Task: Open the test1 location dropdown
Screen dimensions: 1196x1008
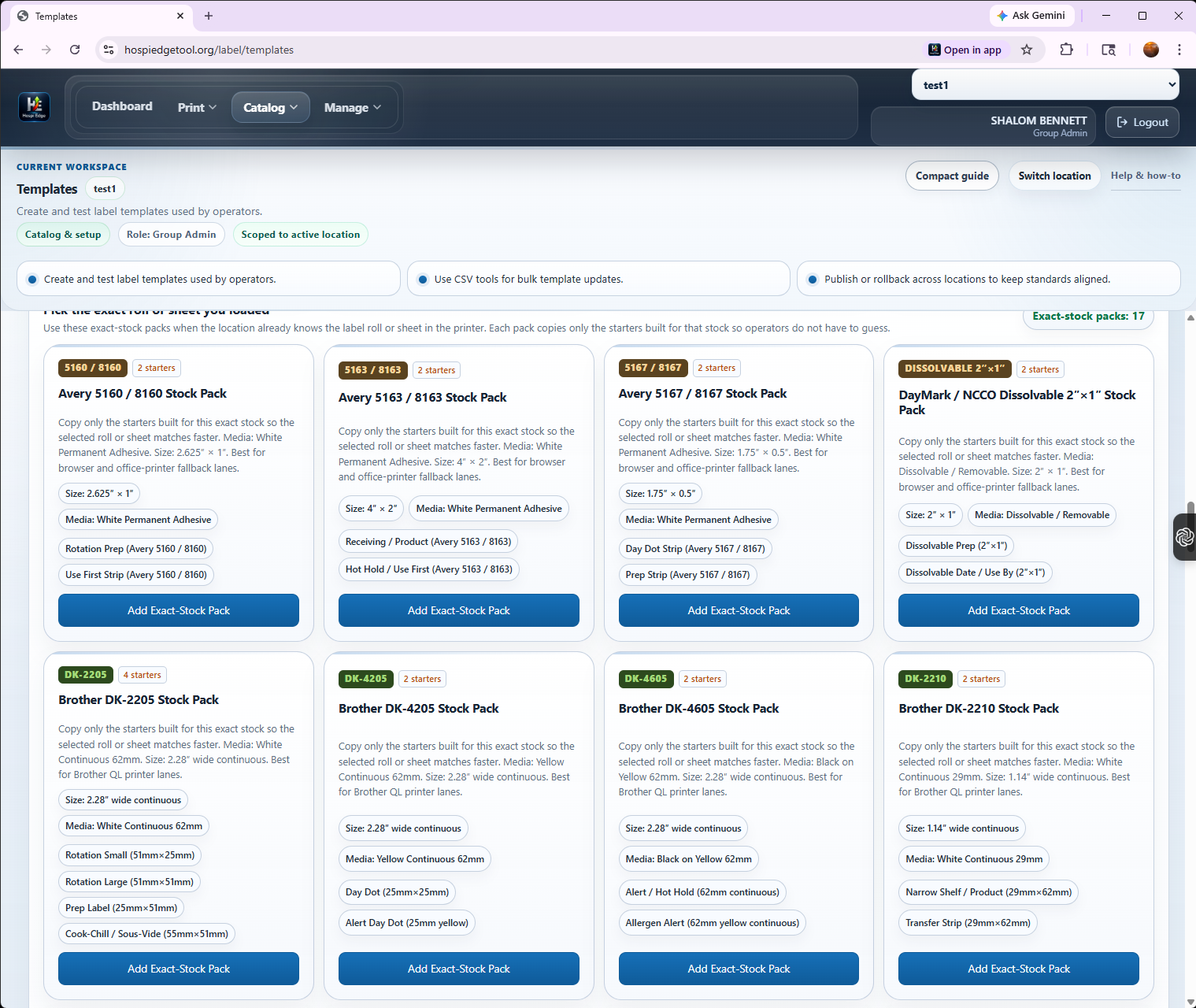Action: [1046, 85]
